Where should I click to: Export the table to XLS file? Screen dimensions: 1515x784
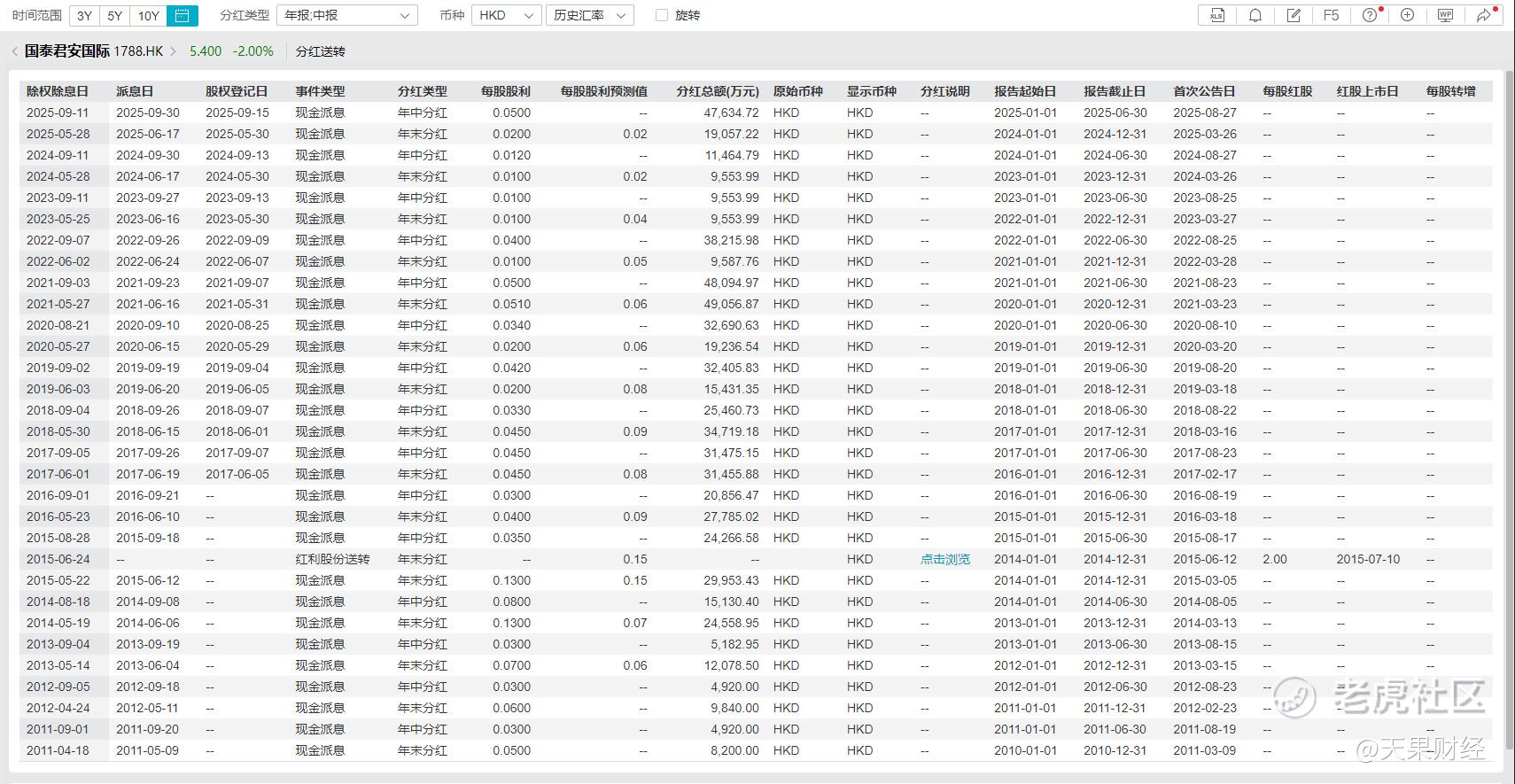pyautogui.click(x=1217, y=15)
